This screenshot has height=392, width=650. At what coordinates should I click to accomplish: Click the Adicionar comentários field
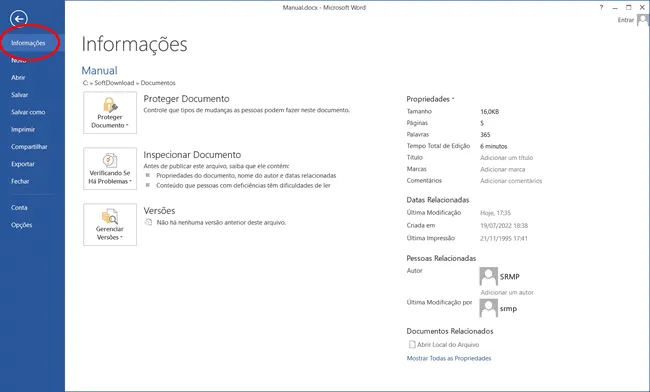pyautogui.click(x=511, y=181)
